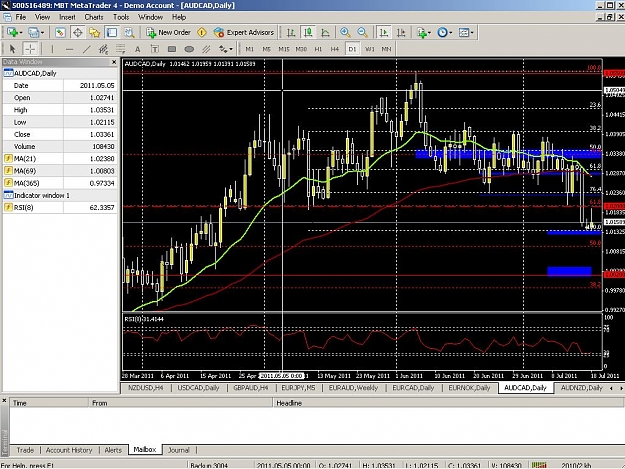Switch to the EURAUD,Weekly chart tab
Screen dimensions: 625x469
[353, 388]
